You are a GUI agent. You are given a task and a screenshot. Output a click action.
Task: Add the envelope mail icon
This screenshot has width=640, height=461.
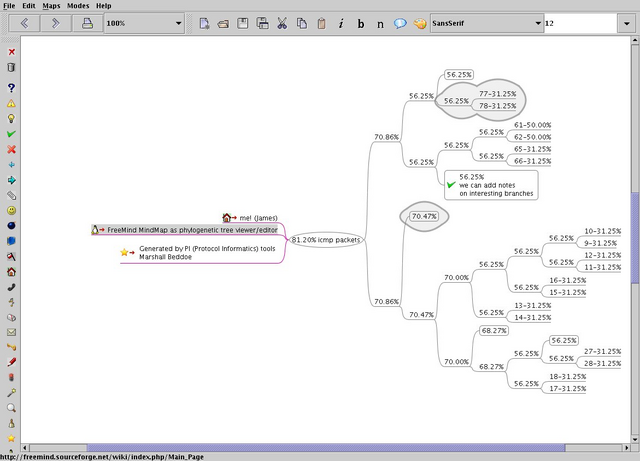coord(11,332)
